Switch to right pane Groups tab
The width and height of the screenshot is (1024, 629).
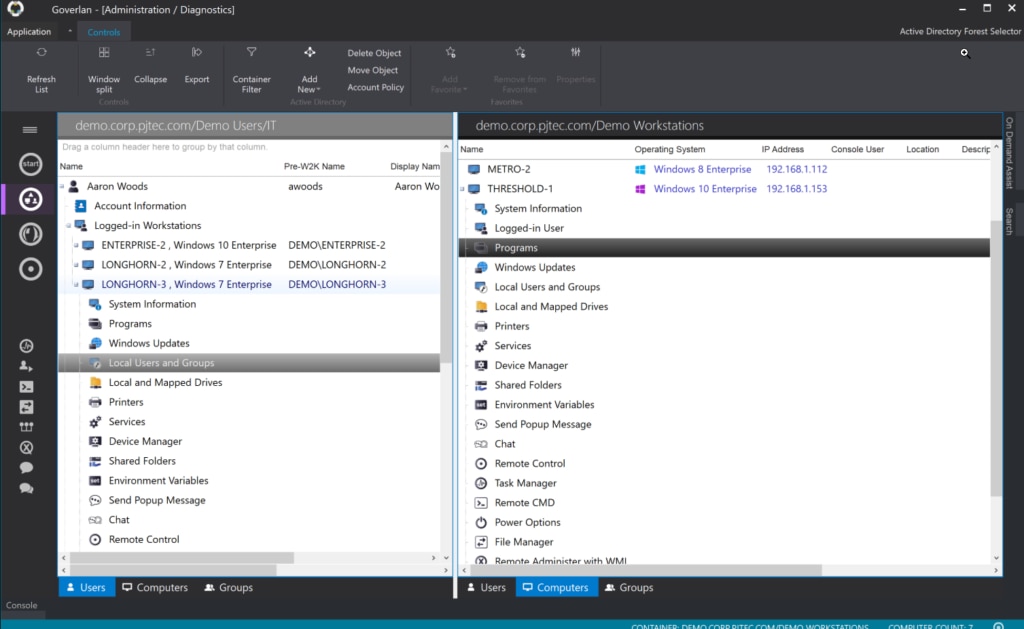(629, 587)
